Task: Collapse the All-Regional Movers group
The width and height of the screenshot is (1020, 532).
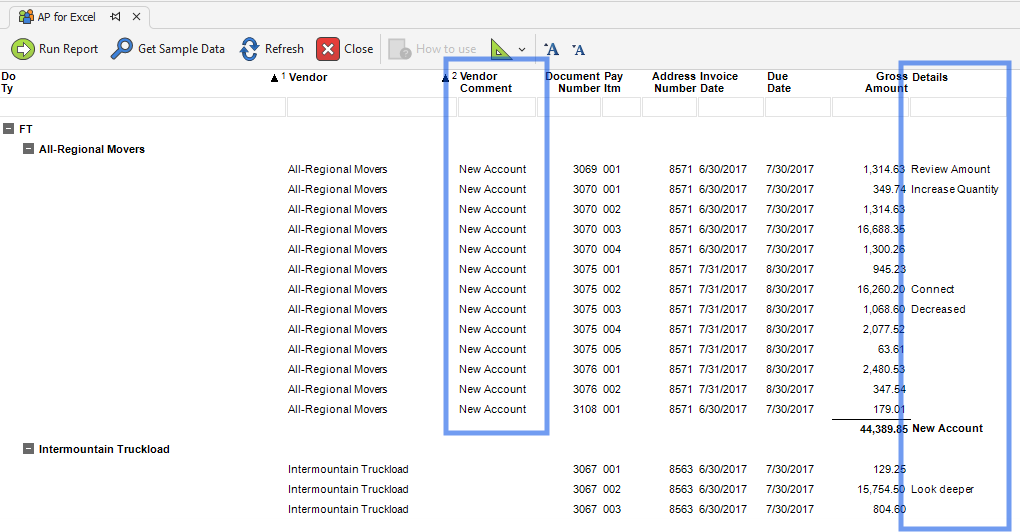Action: (x=28, y=149)
